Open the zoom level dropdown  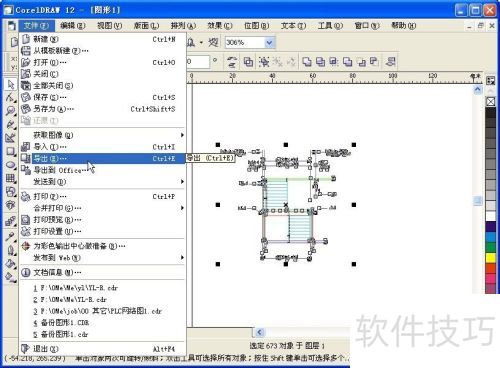269,43
